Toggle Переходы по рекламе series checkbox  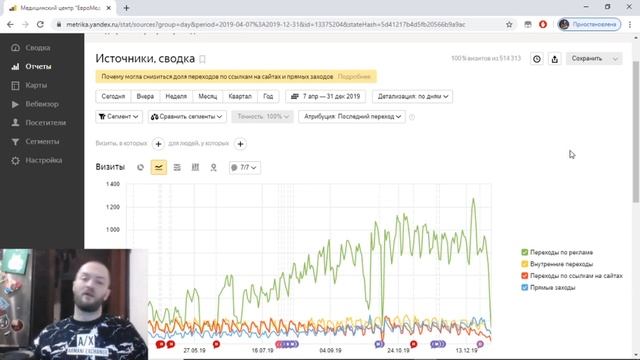coord(525,252)
